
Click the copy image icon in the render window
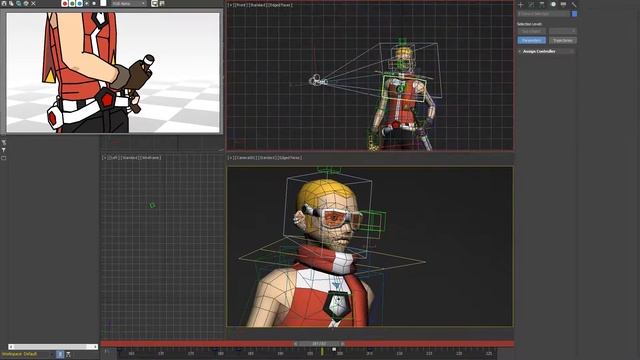11,3
